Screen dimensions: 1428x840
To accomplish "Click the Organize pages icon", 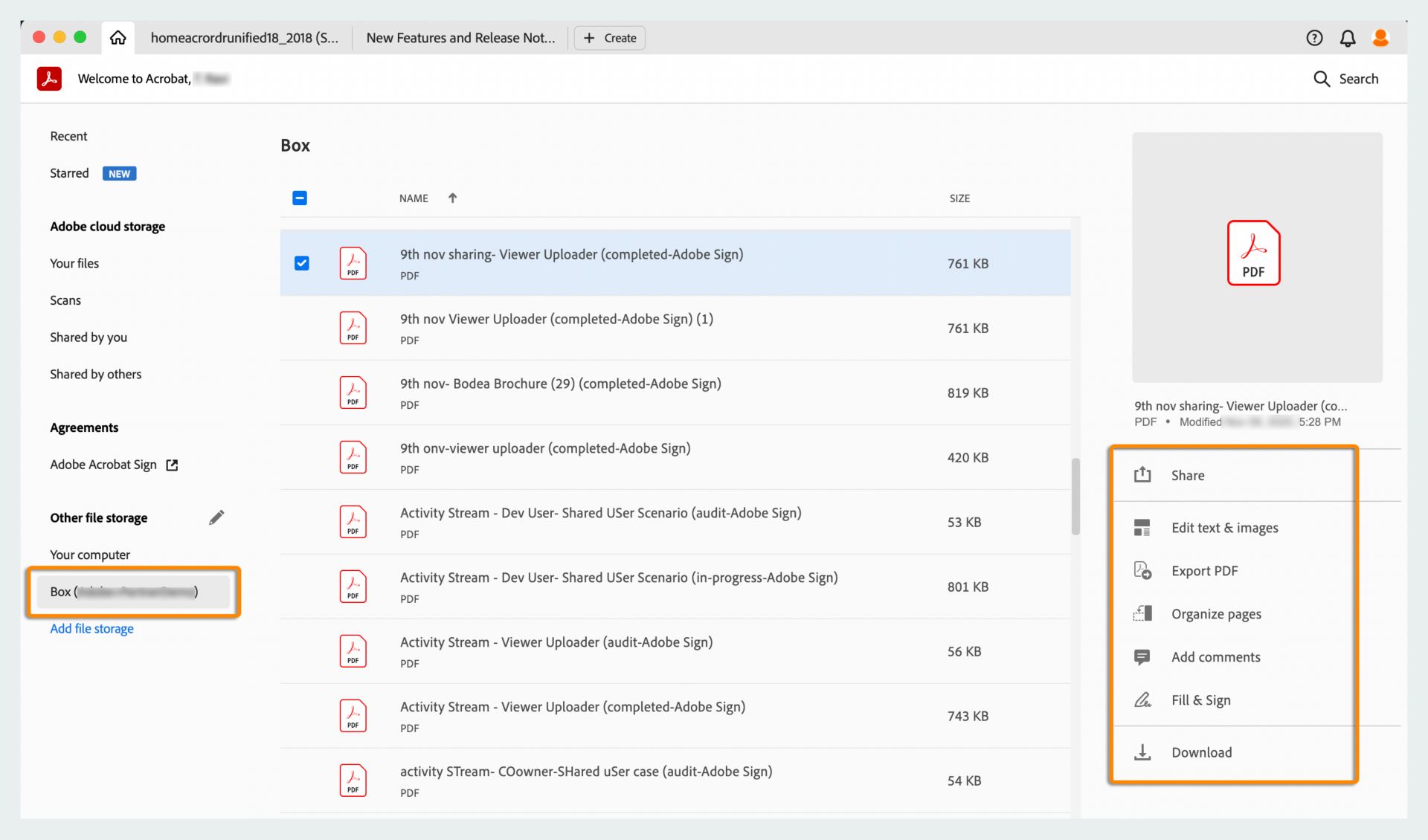I will tap(1142, 614).
